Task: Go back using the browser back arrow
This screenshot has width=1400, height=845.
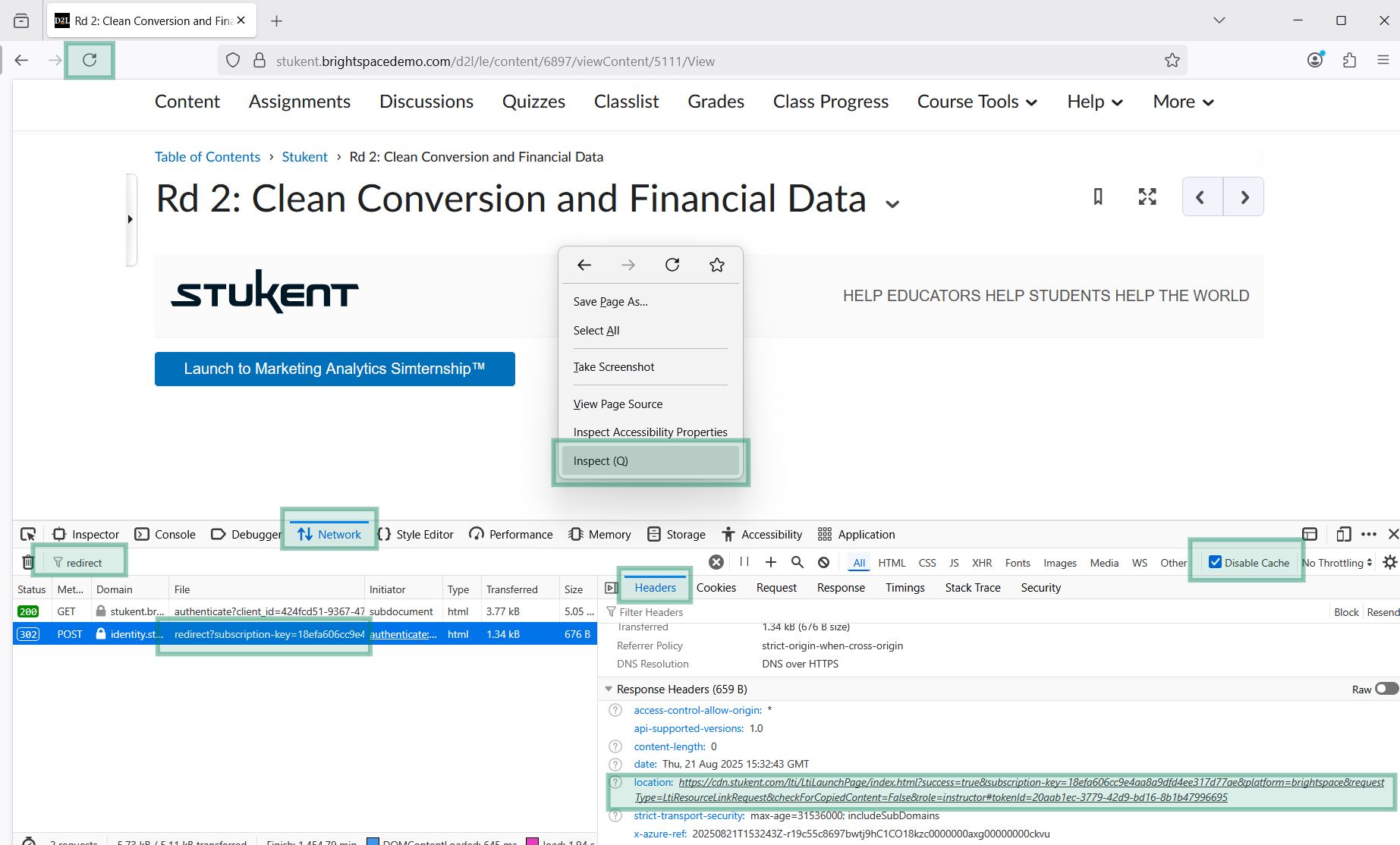Action: click(21, 60)
